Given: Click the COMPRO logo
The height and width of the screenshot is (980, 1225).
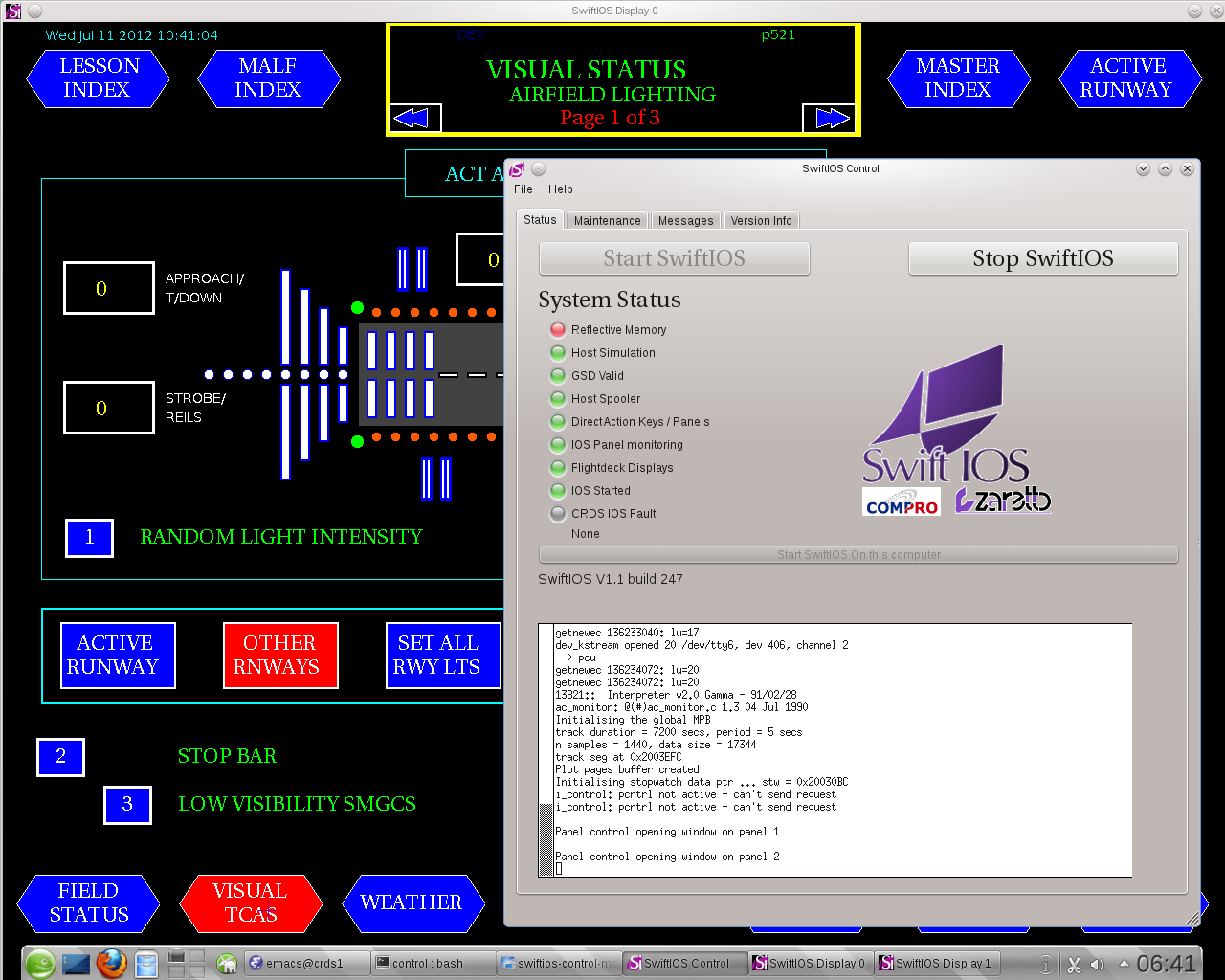Looking at the screenshot, I should click(902, 502).
